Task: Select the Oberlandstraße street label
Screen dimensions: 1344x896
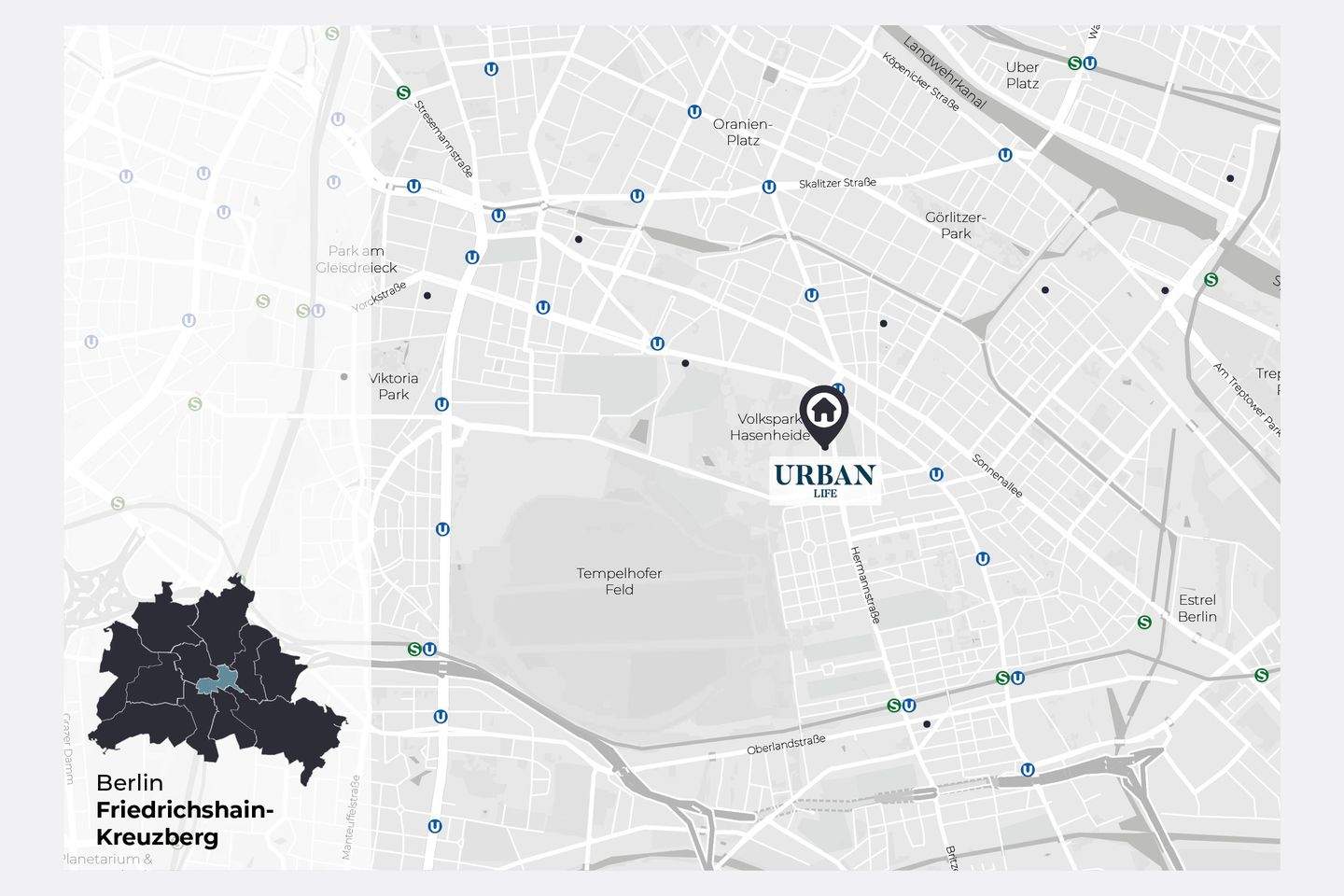Action: (x=786, y=745)
